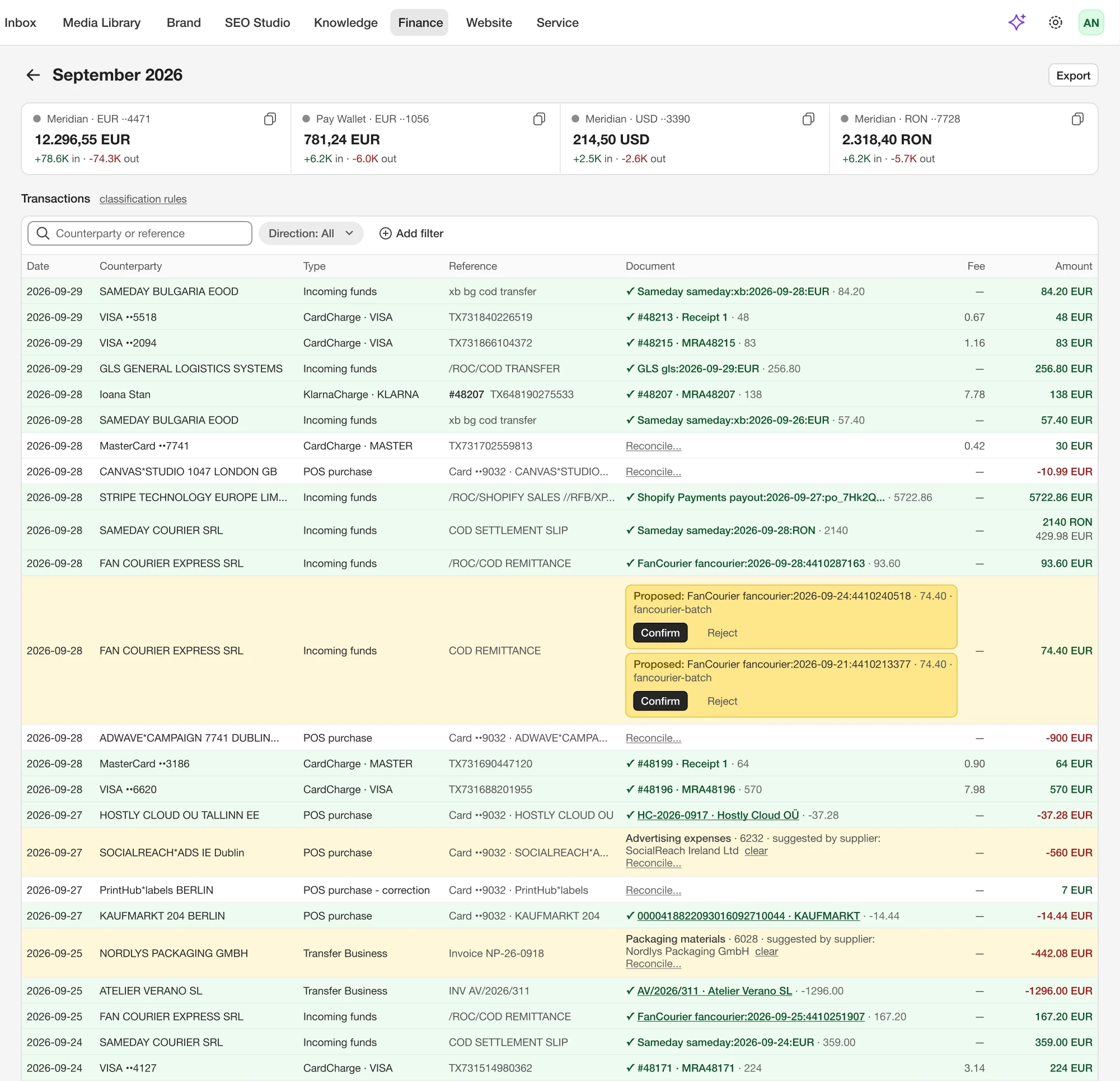Open the AI sparkle assistant icon

1016,22
